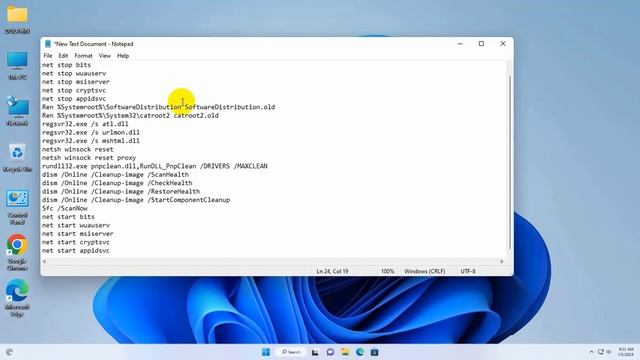Viewport: 640px width, 360px height.
Task: Click the taskbar Search box
Action: click(x=291, y=352)
